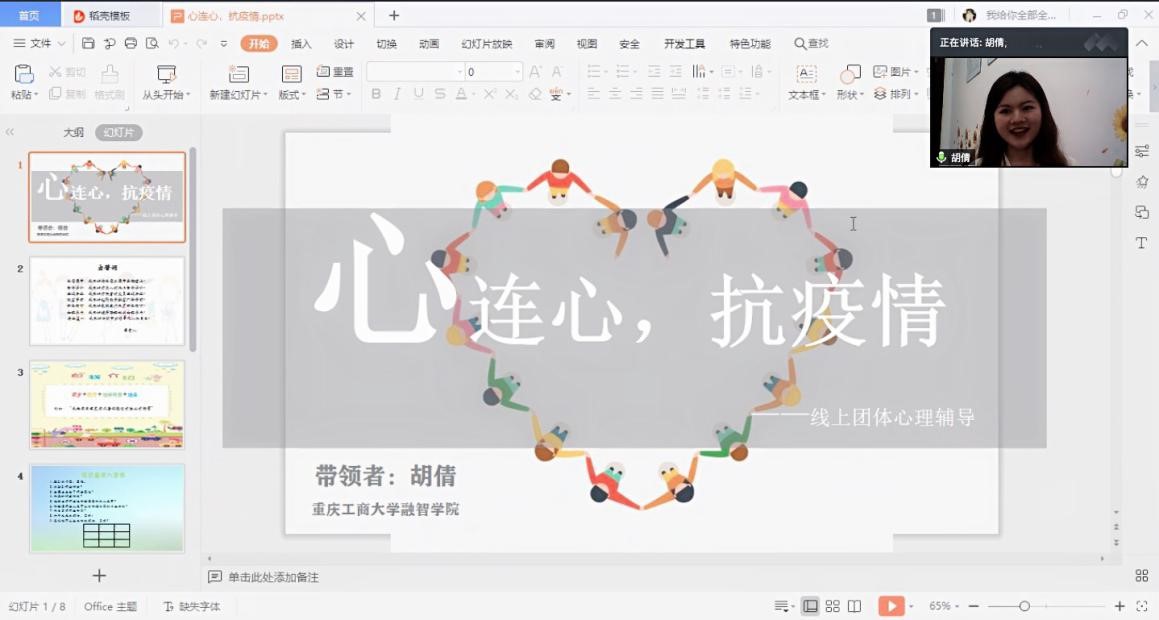Toggle the 幻灯片 thumbnail pane view
The image size is (1159, 620).
[x=119, y=133]
